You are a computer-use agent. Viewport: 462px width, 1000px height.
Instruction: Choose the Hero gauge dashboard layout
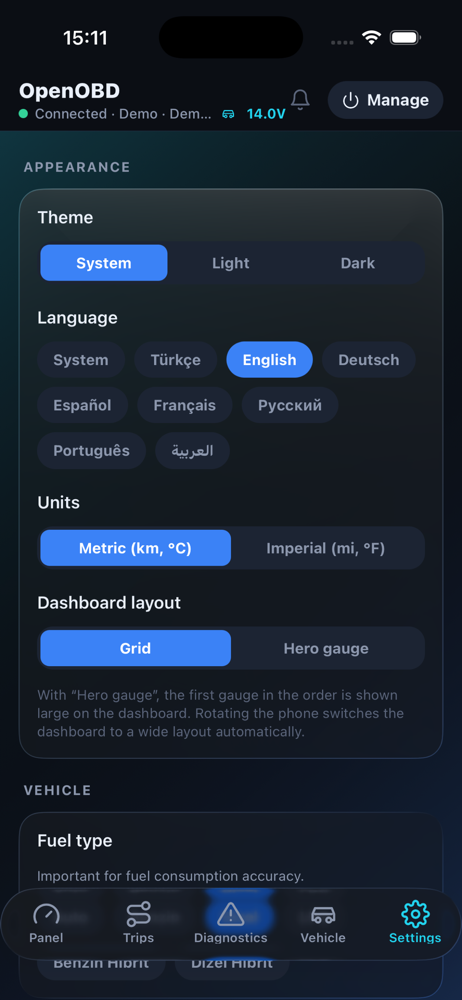coord(325,648)
